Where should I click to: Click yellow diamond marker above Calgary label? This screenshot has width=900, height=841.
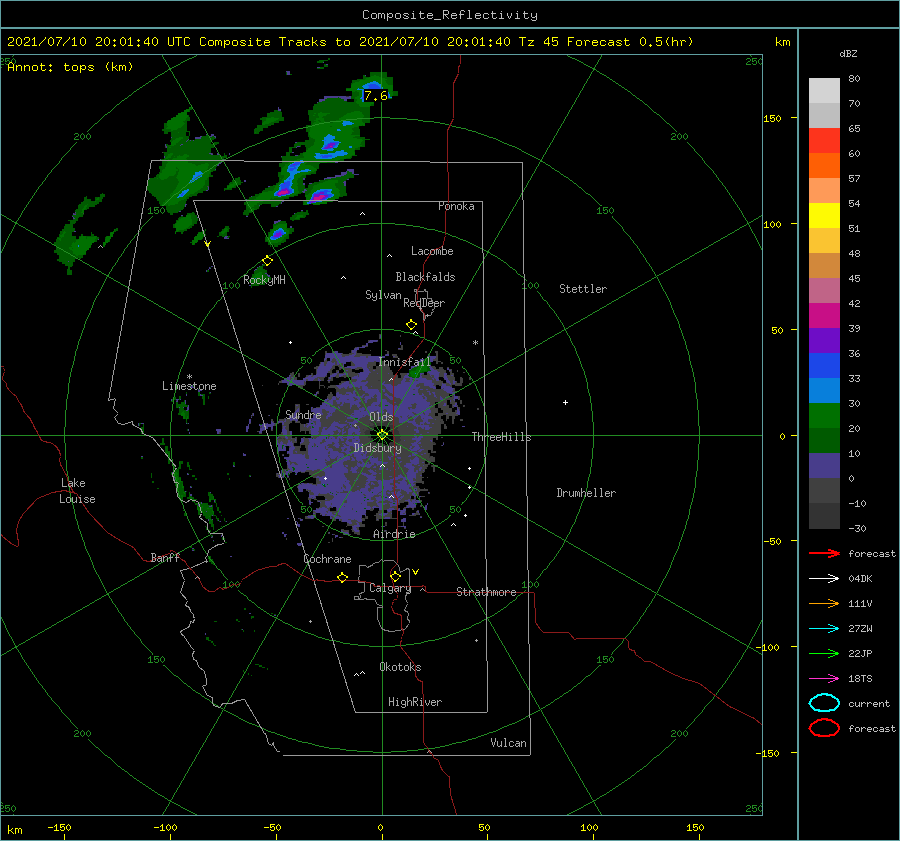coord(395,576)
